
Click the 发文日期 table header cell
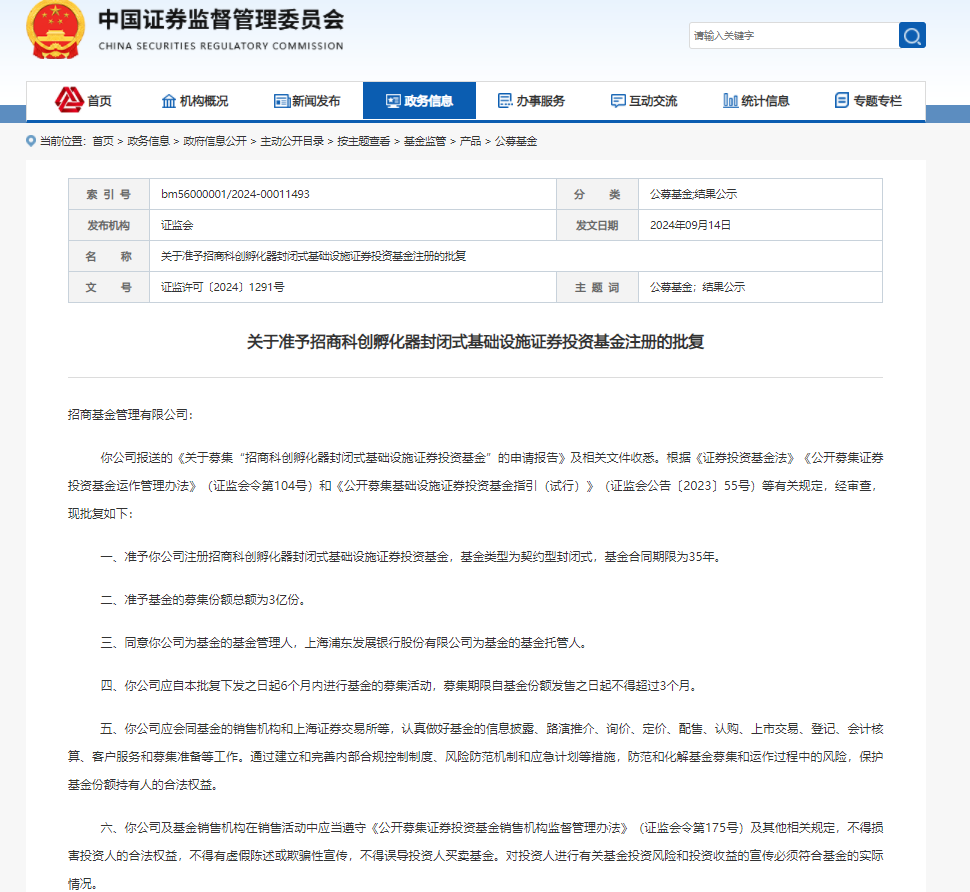coord(597,225)
